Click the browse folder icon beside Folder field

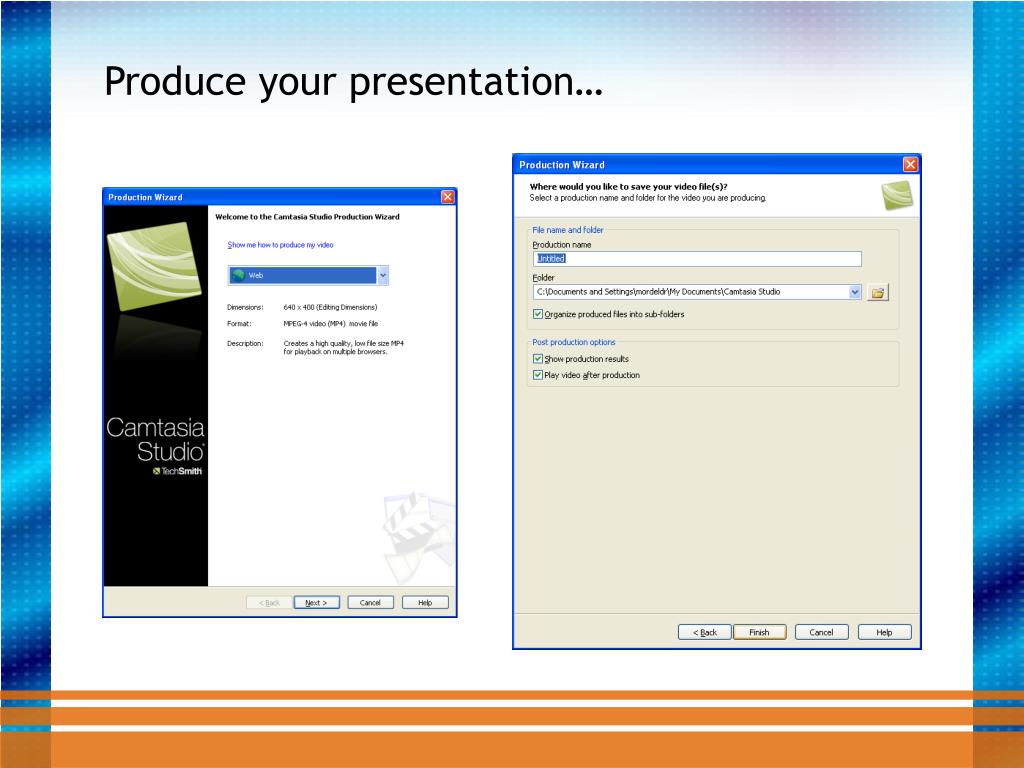click(x=878, y=293)
